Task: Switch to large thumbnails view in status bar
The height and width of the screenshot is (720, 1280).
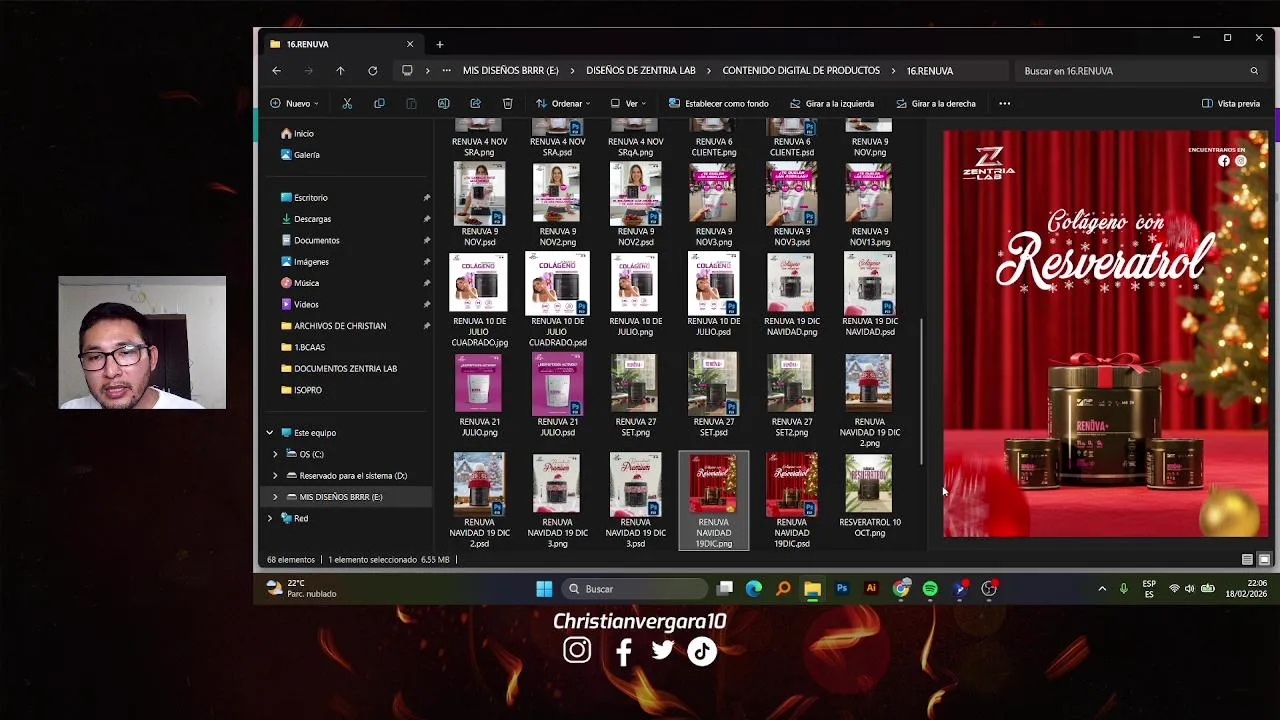Action: (1264, 560)
